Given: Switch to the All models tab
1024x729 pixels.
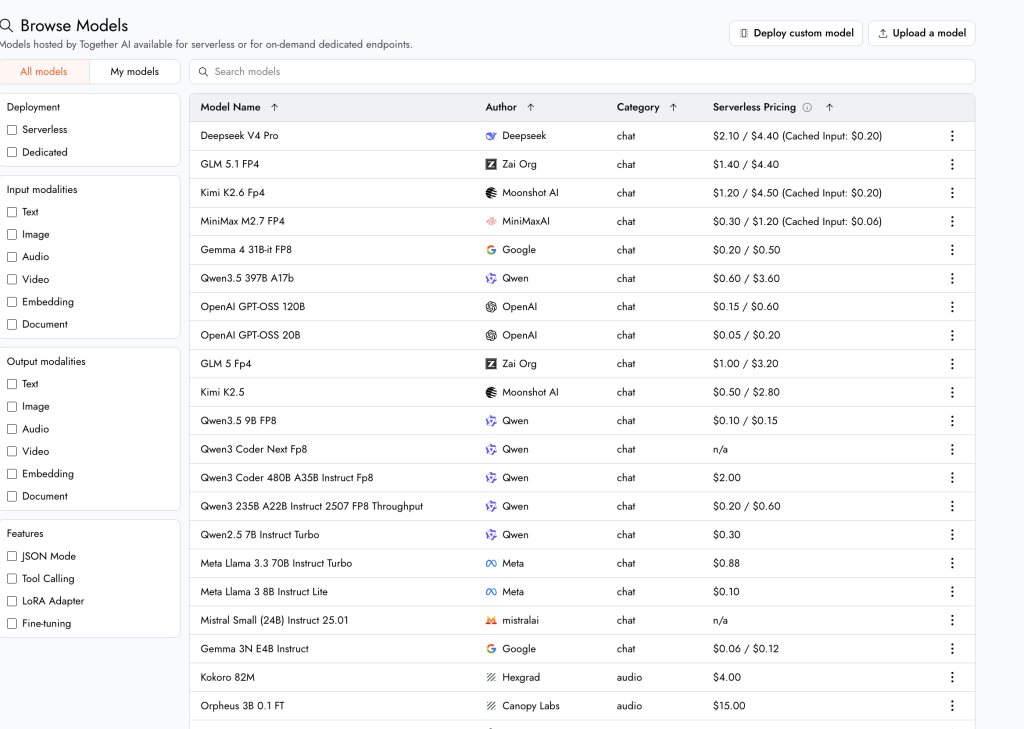Looking at the screenshot, I should tap(44, 72).
